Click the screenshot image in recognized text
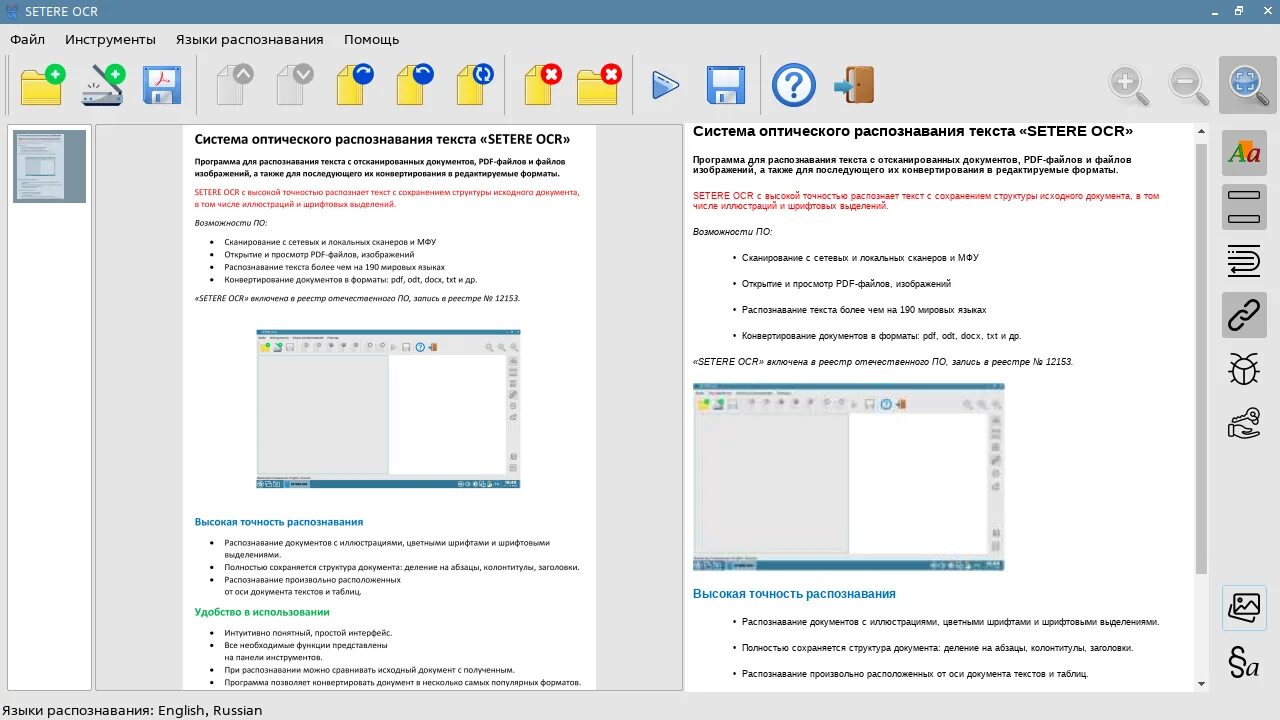The height and width of the screenshot is (720, 1280). point(849,477)
